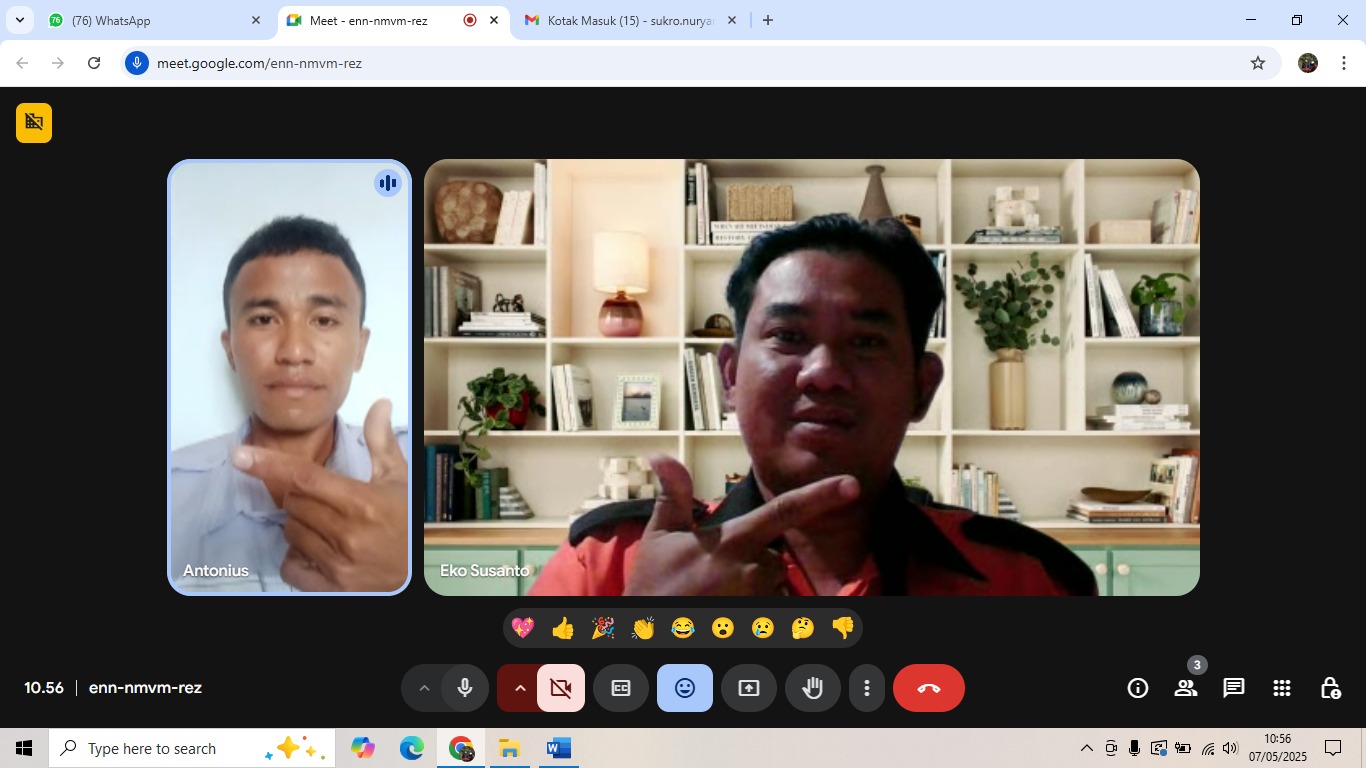Viewport: 1366px width, 768px height.
Task: Expand video settings arrow beside camera
Action: (x=520, y=688)
